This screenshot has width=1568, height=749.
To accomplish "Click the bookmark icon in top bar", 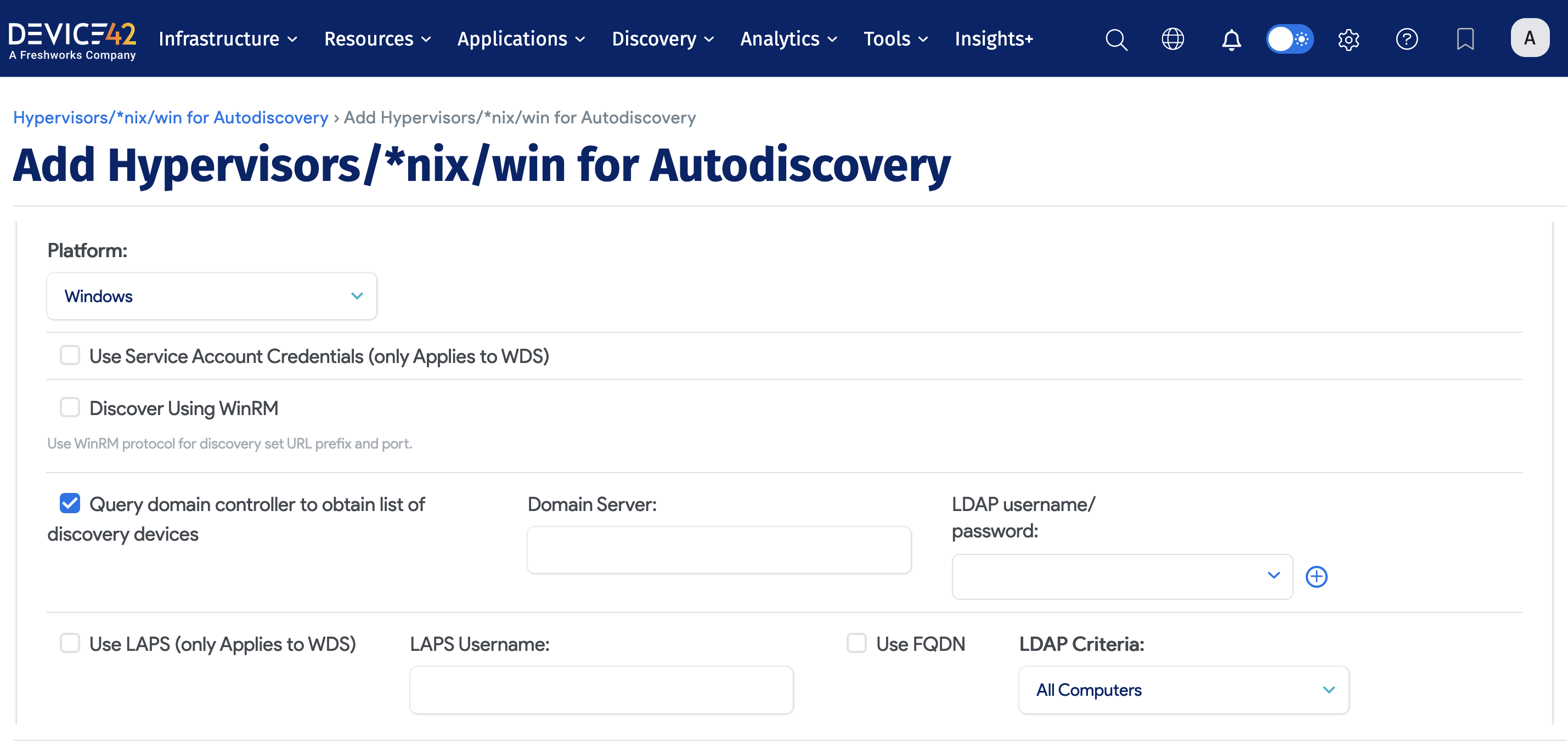I will pyautogui.click(x=1464, y=39).
